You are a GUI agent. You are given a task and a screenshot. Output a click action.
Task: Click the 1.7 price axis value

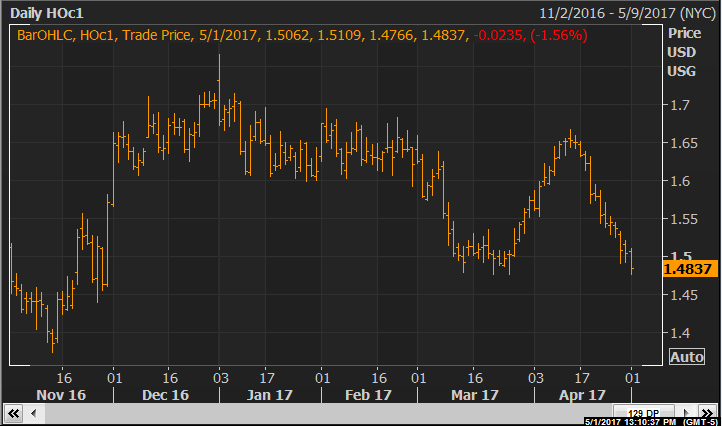(680, 105)
